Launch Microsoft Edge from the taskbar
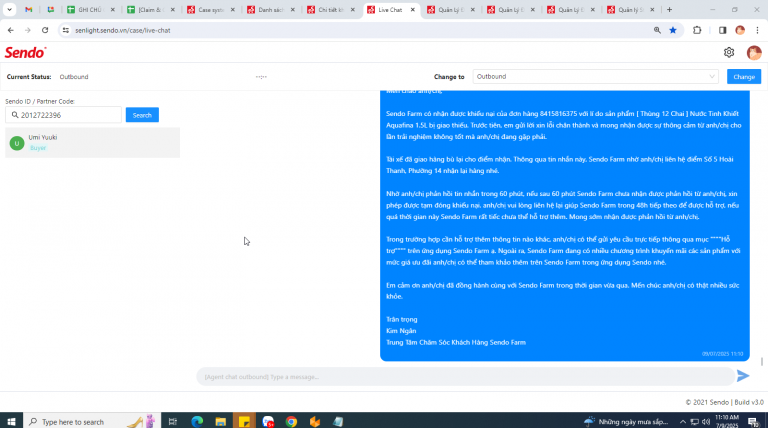 (197, 421)
